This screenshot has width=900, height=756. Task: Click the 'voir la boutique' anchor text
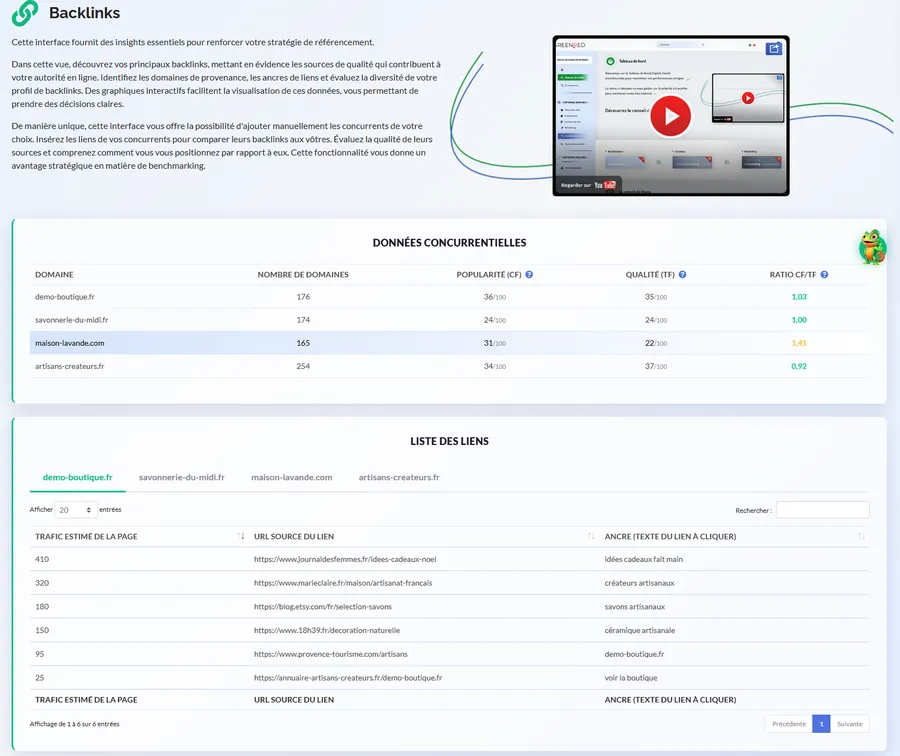click(x=631, y=678)
